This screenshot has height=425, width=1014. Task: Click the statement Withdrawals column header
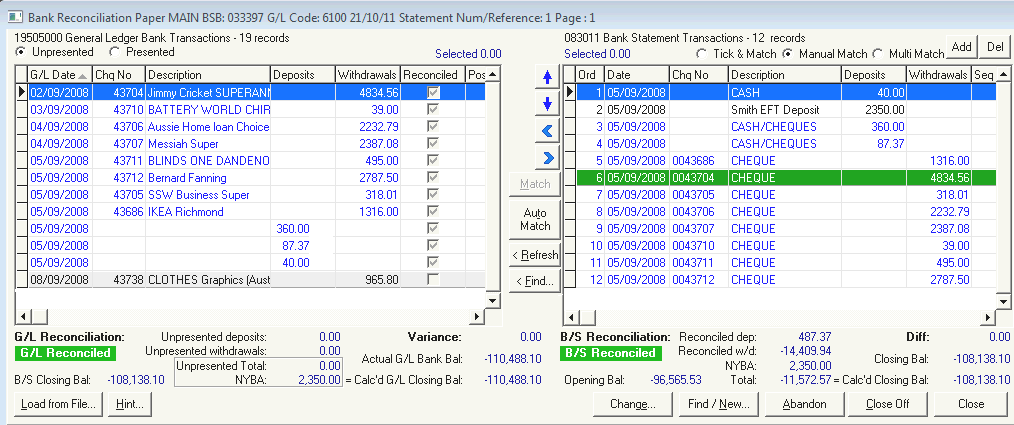pos(938,75)
